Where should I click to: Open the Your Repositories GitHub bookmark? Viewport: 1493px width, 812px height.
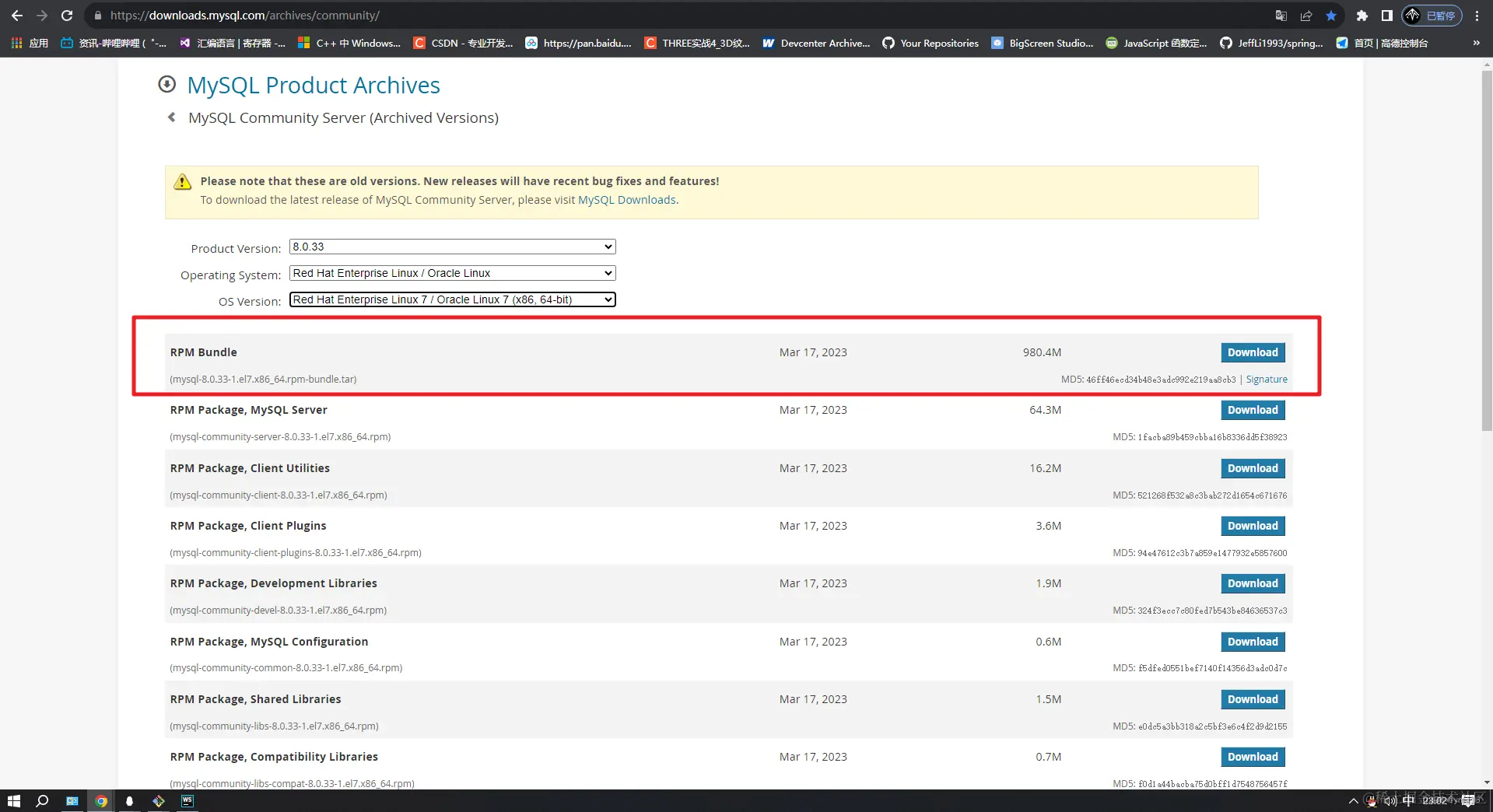[x=930, y=43]
